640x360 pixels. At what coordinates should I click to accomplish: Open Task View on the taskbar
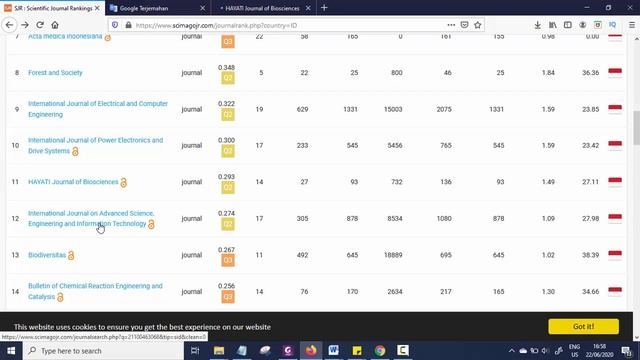click(195, 351)
